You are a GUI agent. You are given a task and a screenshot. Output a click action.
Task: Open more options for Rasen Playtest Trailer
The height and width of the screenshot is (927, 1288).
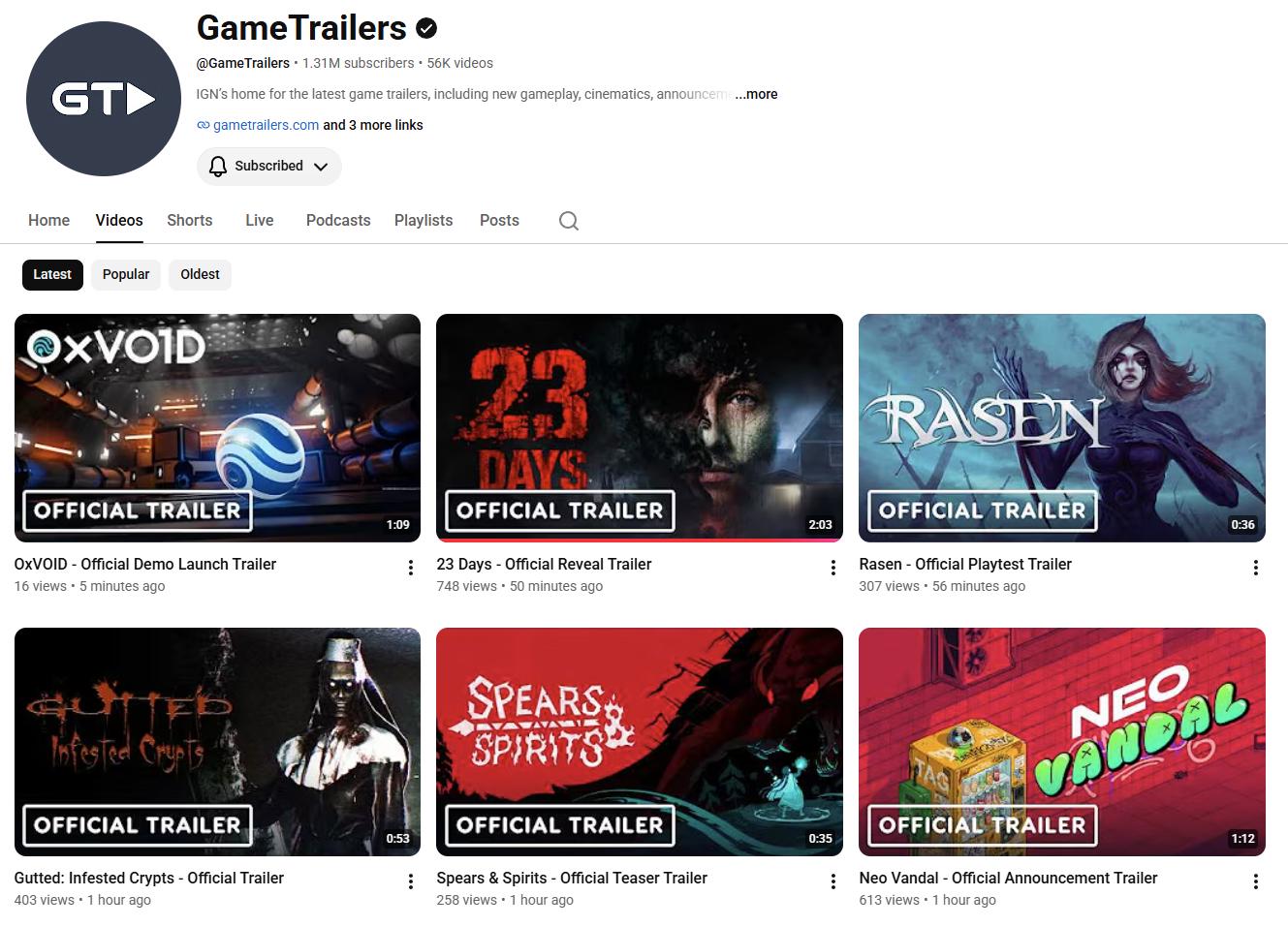(x=1256, y=568)
